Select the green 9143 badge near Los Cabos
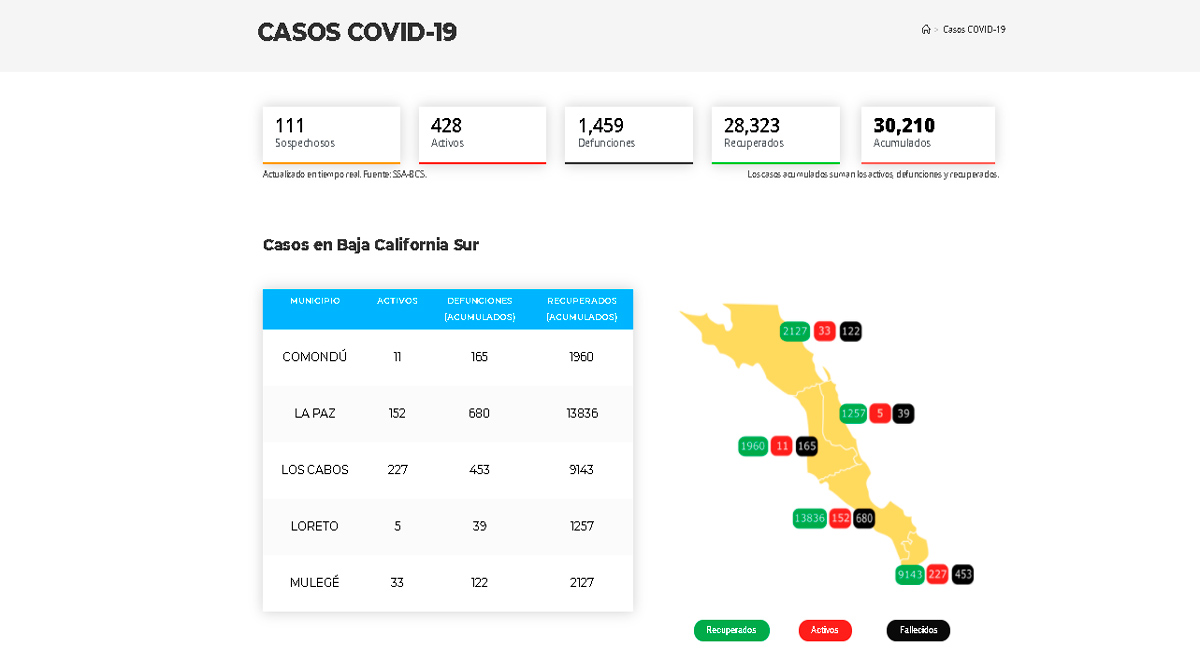Image resolution: width=1200 pixels, height=666 pixels. pyautogui.click(x=910, y=574)
